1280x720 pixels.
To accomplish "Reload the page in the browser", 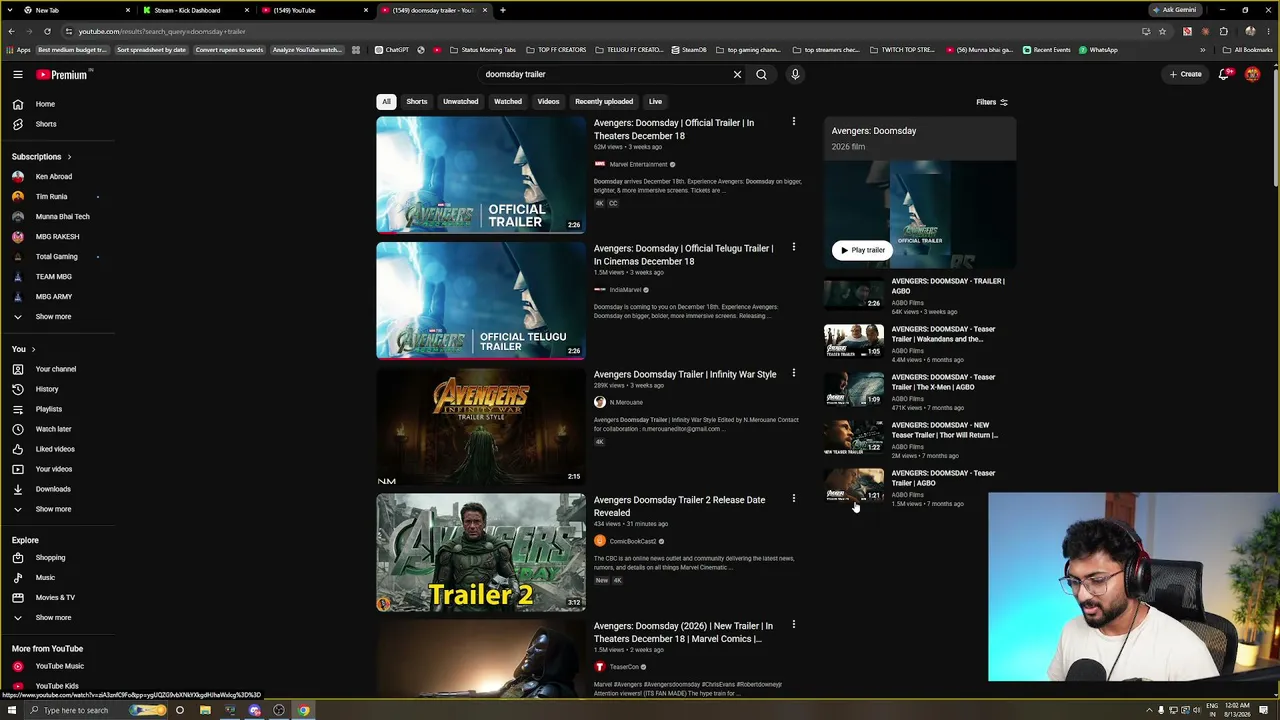I will (47, 31).
